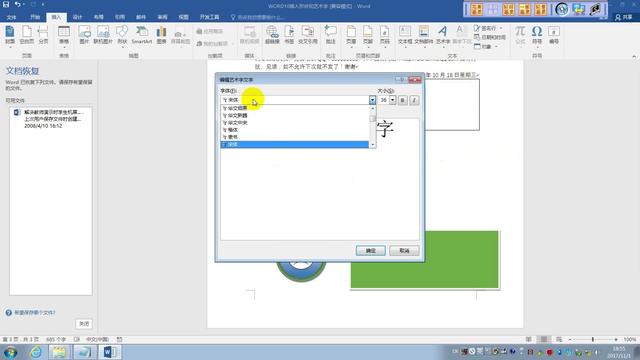
Task: Open Internet Explorer from taskbar
Action: click(36, 352)
